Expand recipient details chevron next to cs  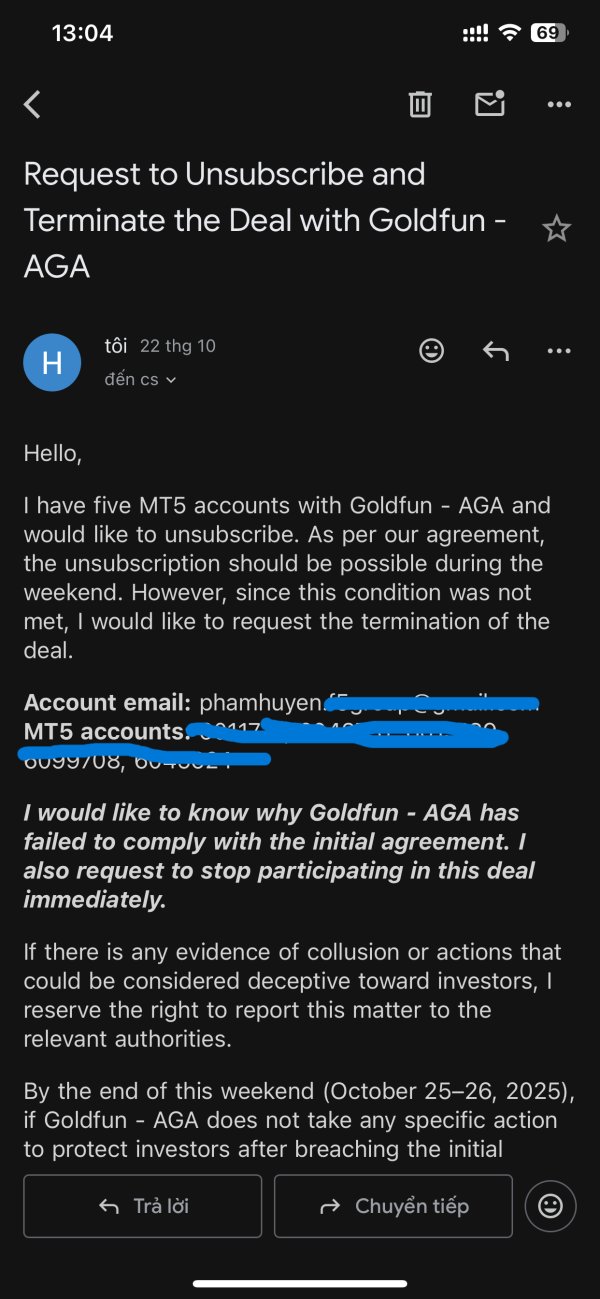pyautogui.click(x=171, y=380)
